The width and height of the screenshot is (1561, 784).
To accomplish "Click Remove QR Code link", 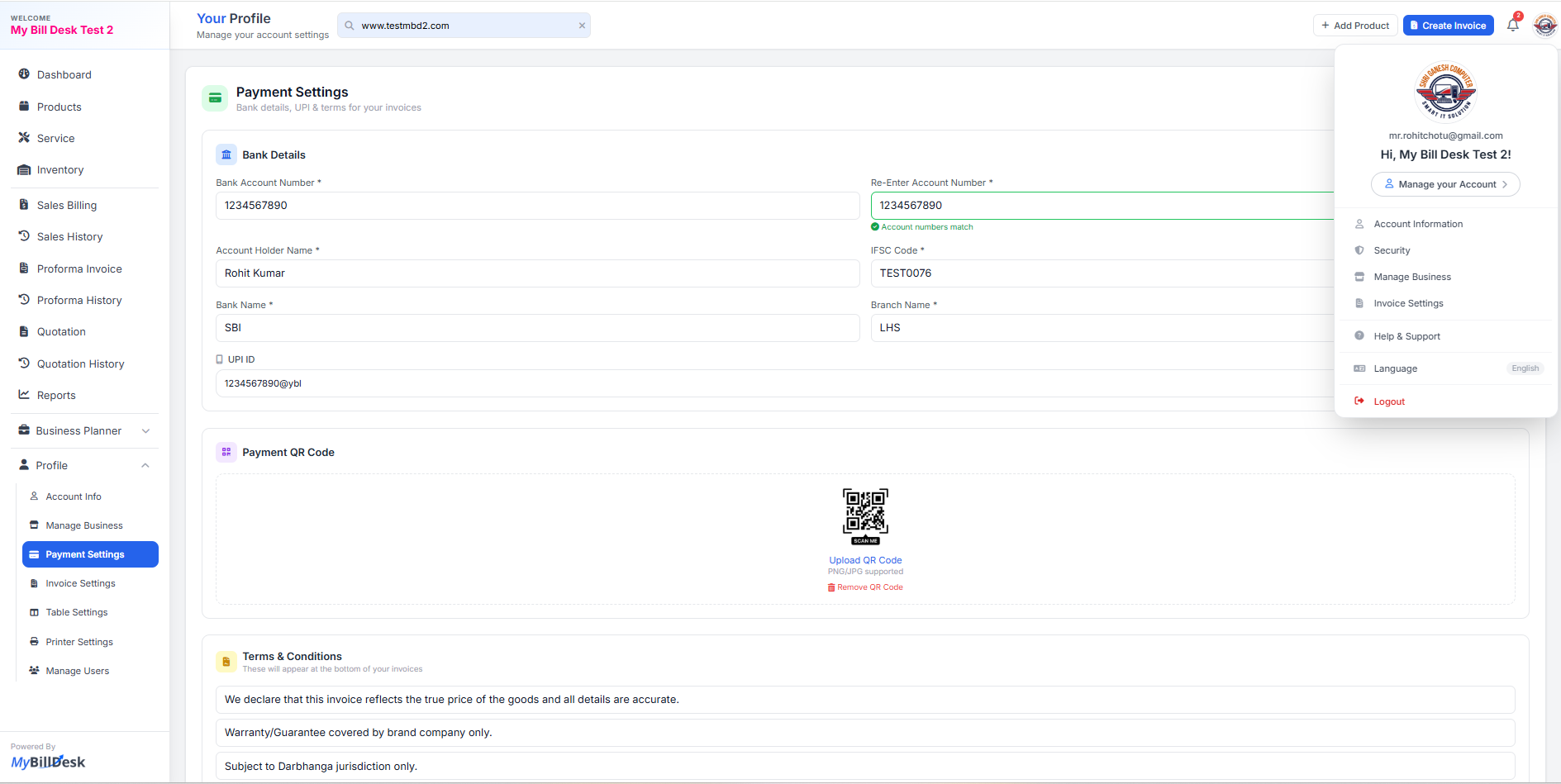I will coord(865,587).
